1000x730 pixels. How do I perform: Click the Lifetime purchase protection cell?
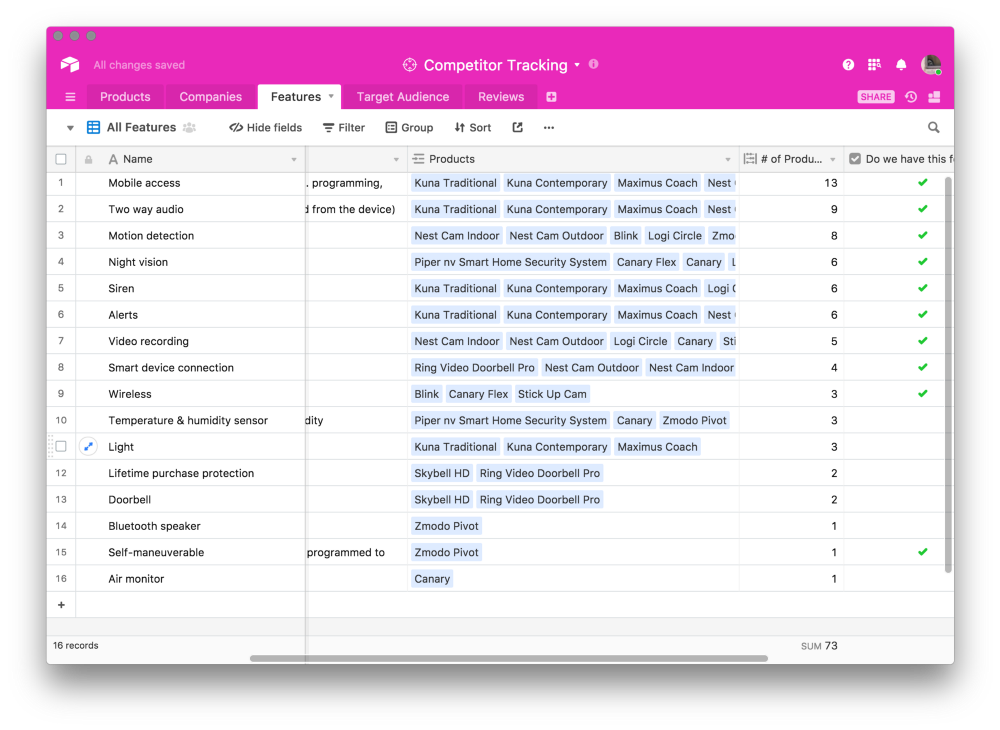pos(191,473)
